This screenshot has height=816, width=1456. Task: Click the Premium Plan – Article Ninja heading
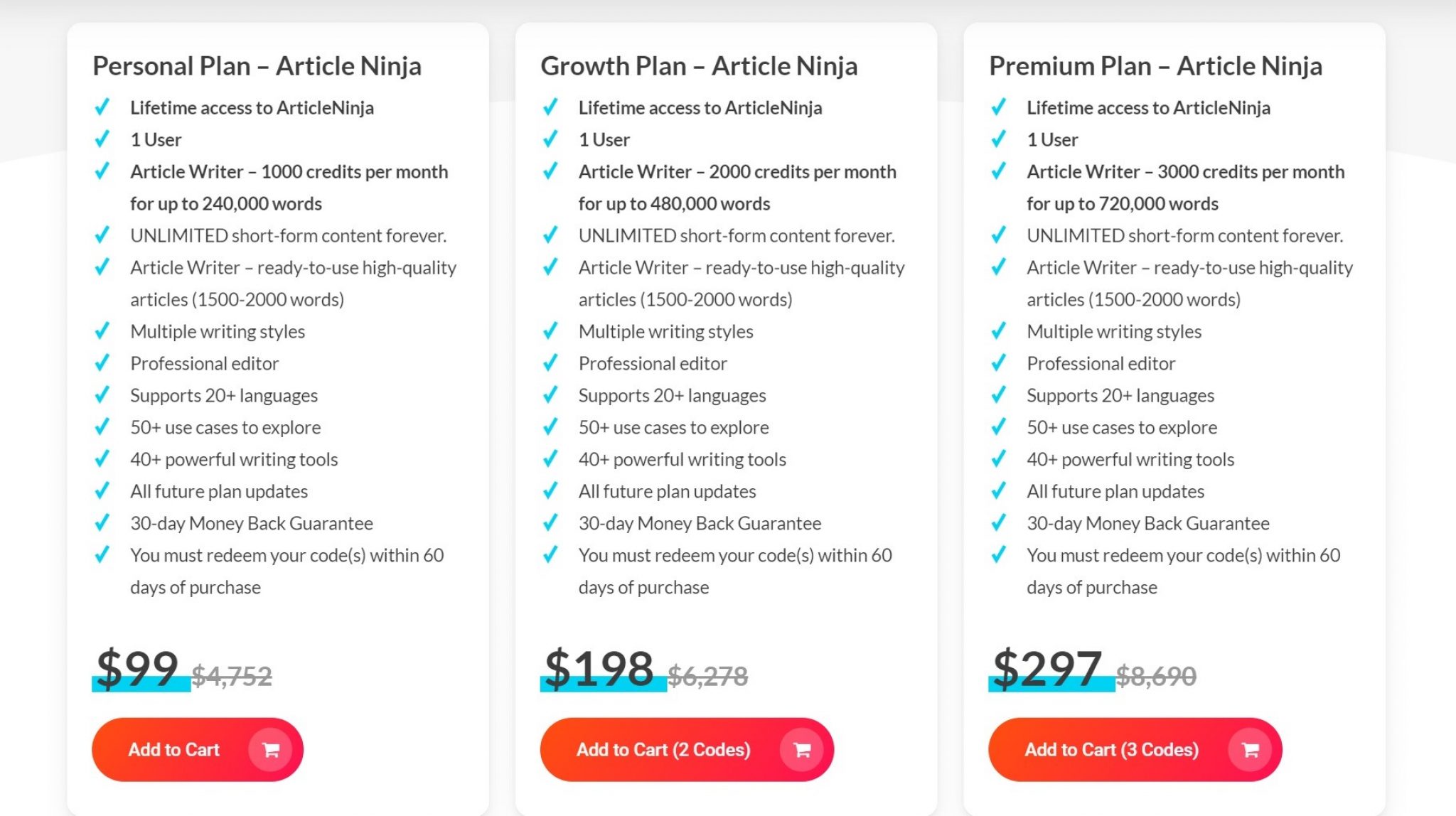coord(1155,66)
